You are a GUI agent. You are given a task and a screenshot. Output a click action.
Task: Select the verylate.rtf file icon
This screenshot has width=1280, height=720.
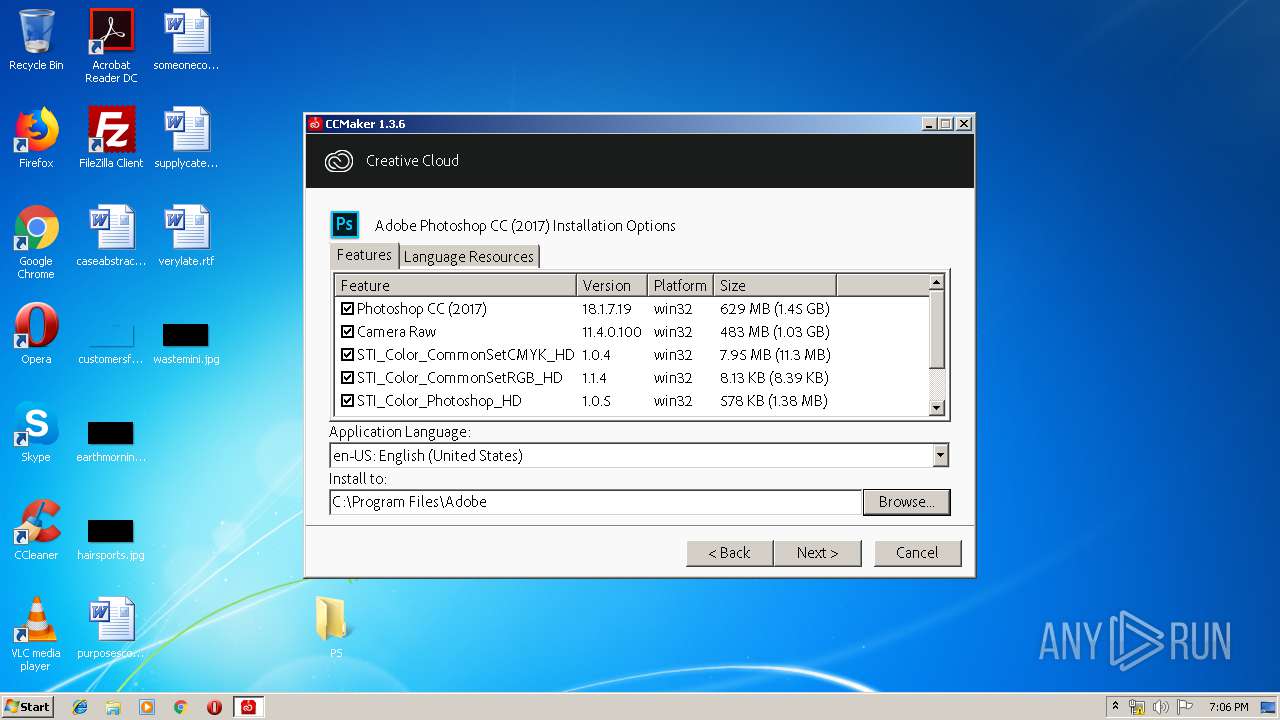[186, 236]
